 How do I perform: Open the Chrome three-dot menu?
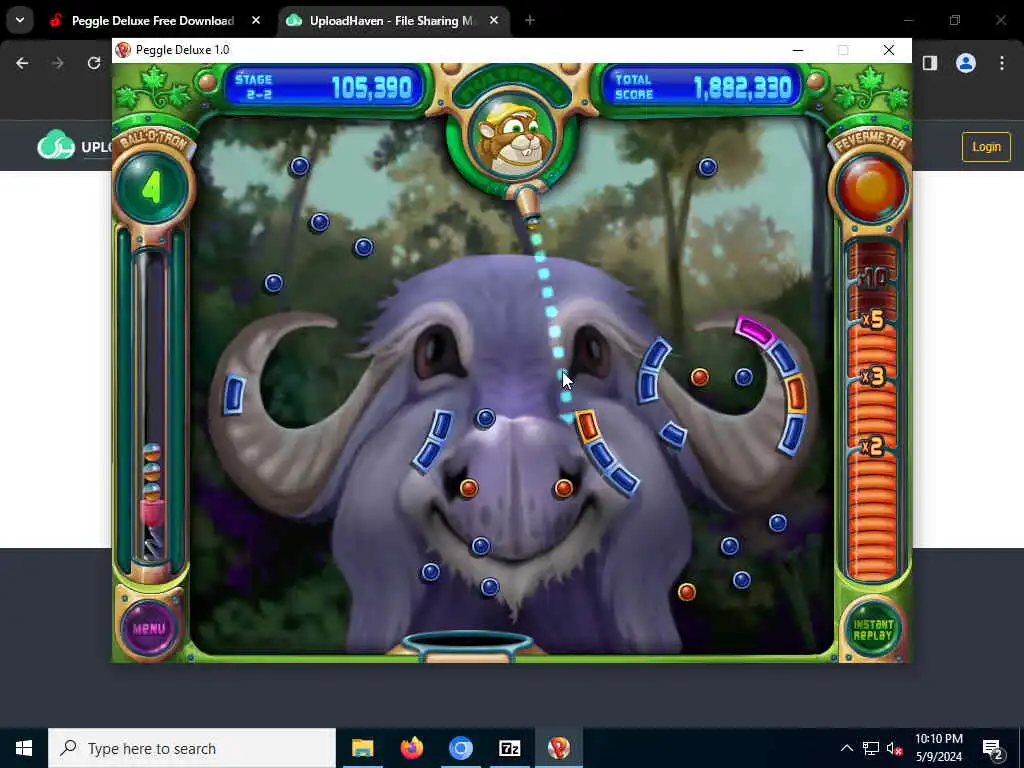pos(1002,63)
